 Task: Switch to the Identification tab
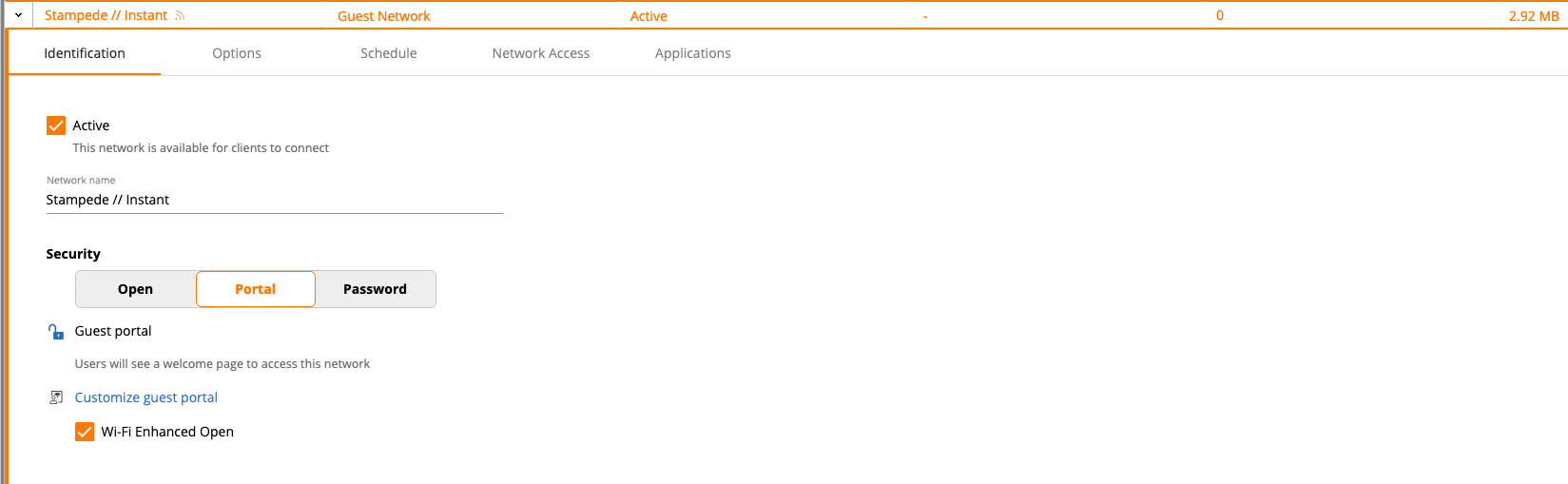coord(85,53)
